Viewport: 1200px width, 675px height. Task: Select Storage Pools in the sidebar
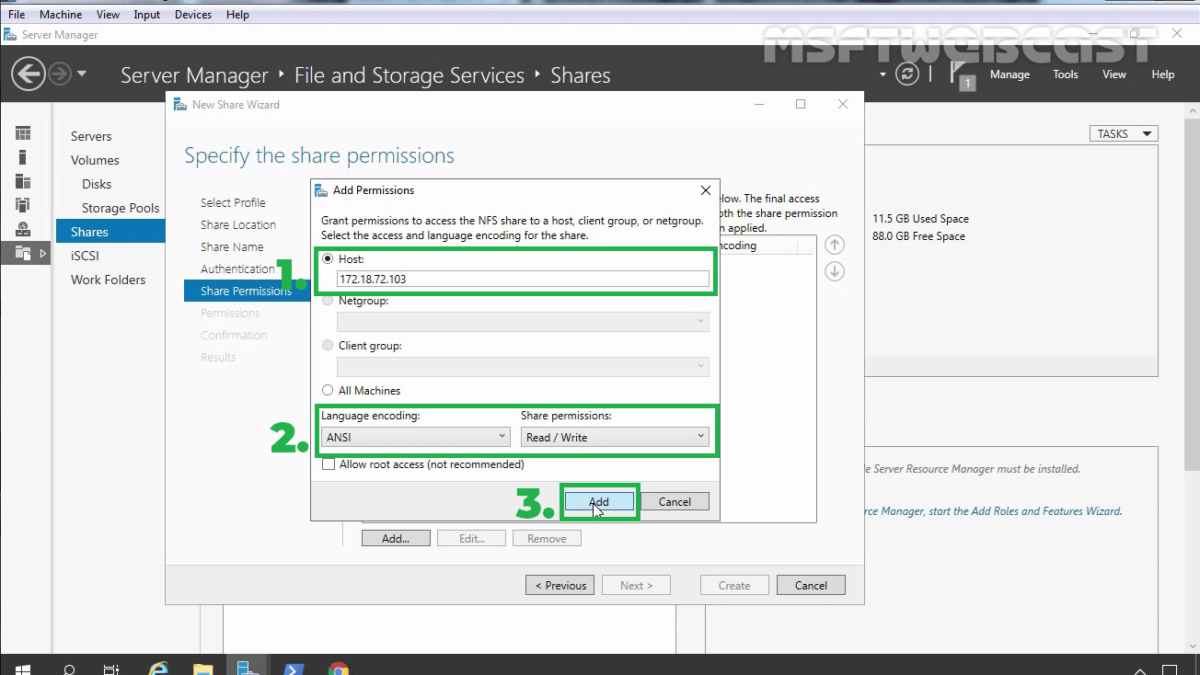pos(120,208)
